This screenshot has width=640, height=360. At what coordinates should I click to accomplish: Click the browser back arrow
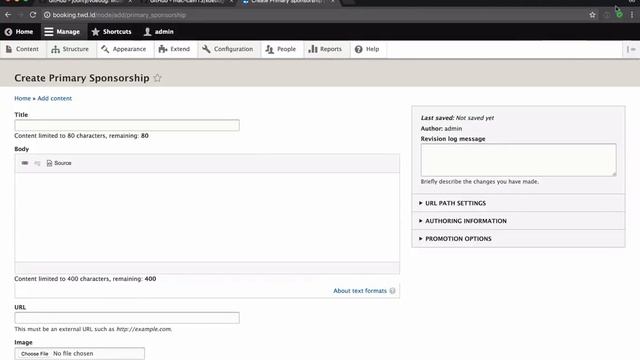pyautogui.click(x=8, y=15)
